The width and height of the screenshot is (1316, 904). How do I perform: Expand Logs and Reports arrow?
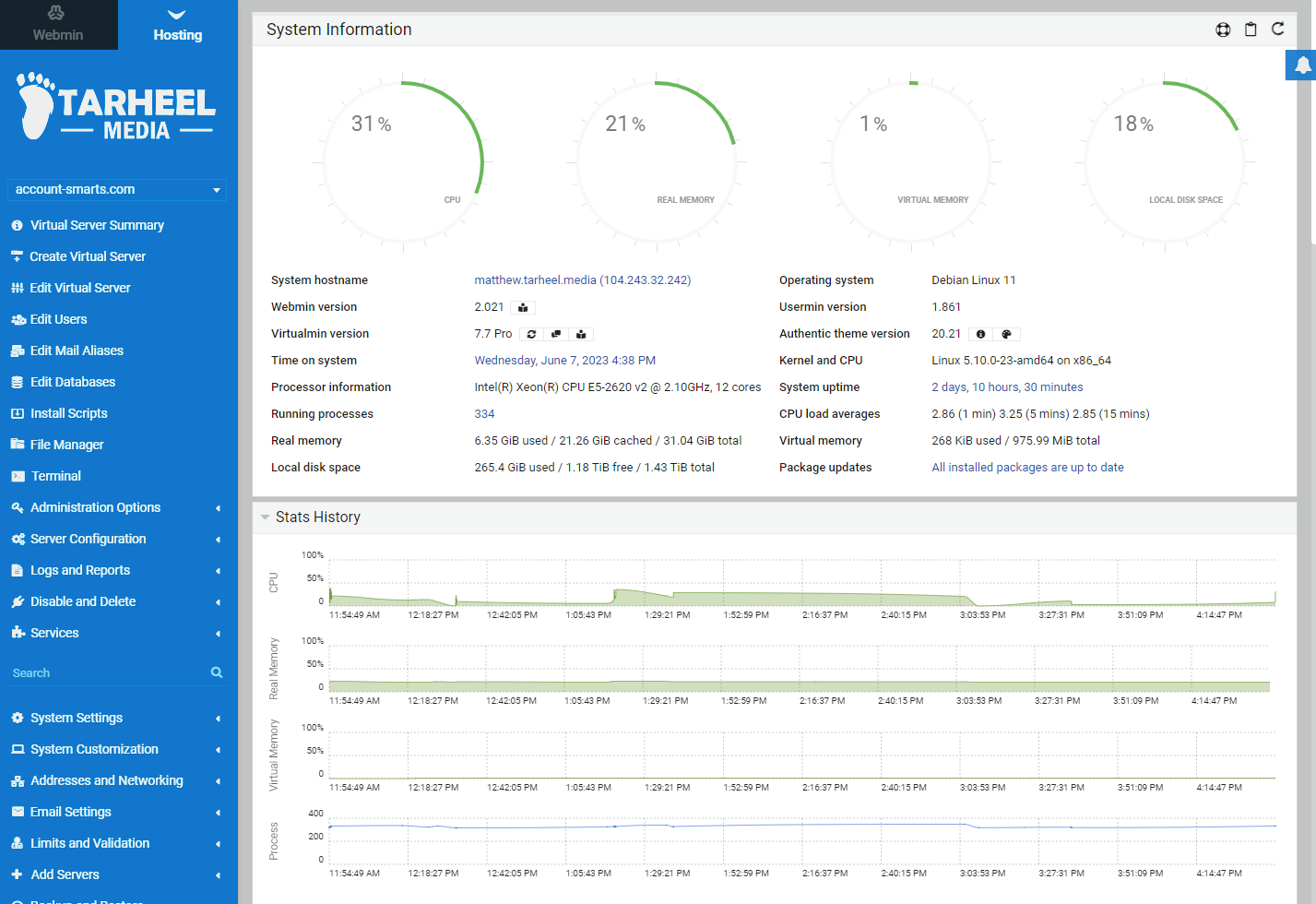(x=218, y=571)
